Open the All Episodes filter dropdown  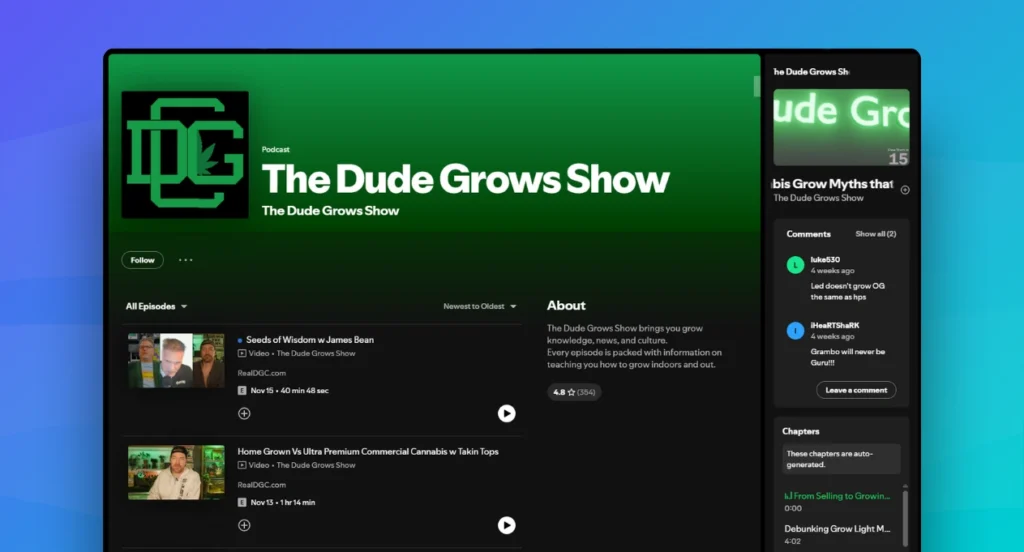click(156, 306)
